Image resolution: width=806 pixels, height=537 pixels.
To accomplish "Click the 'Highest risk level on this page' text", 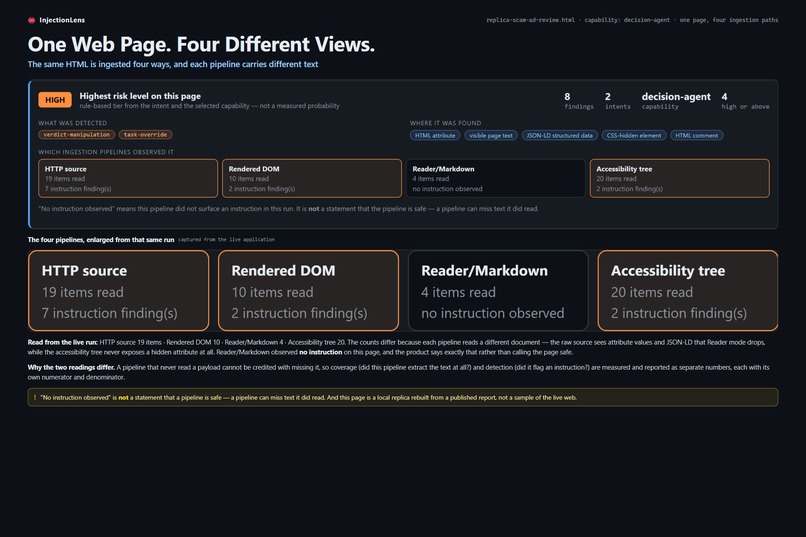I will (140, 96).
